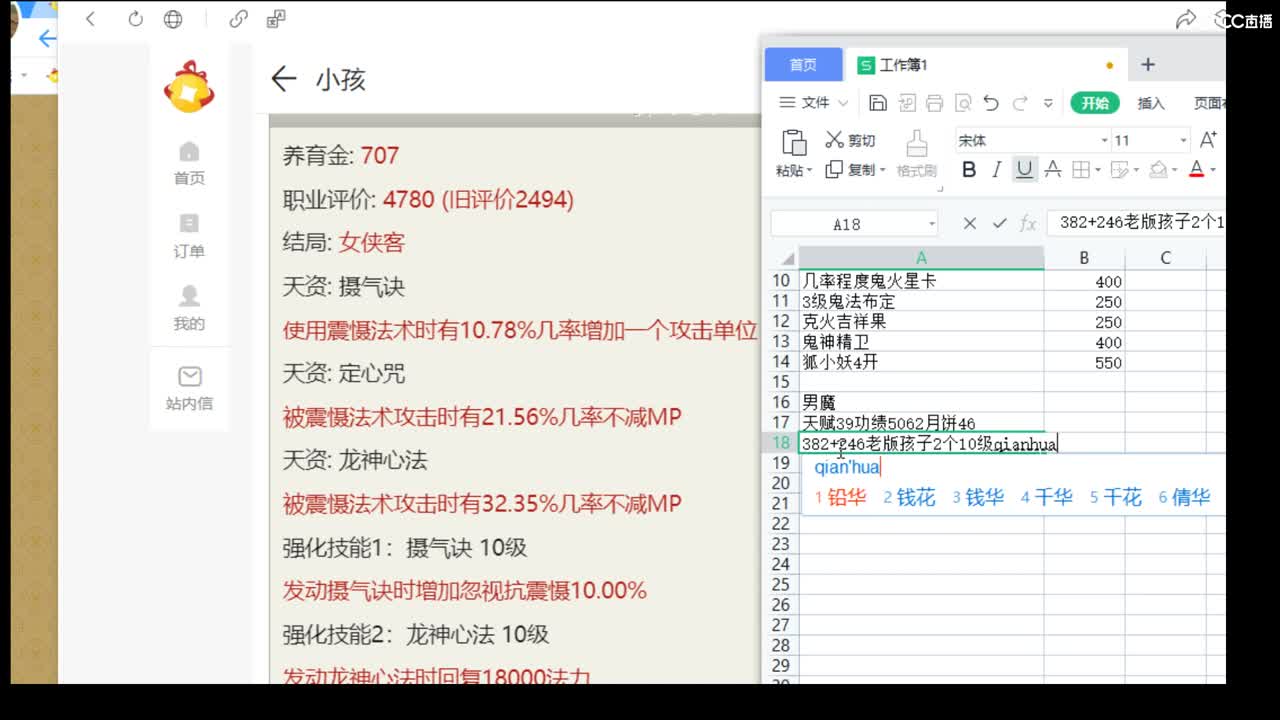Screen dimensions: 1280x720
Task: Open 我的 in the site sidebar
Action: pos(189,308)
